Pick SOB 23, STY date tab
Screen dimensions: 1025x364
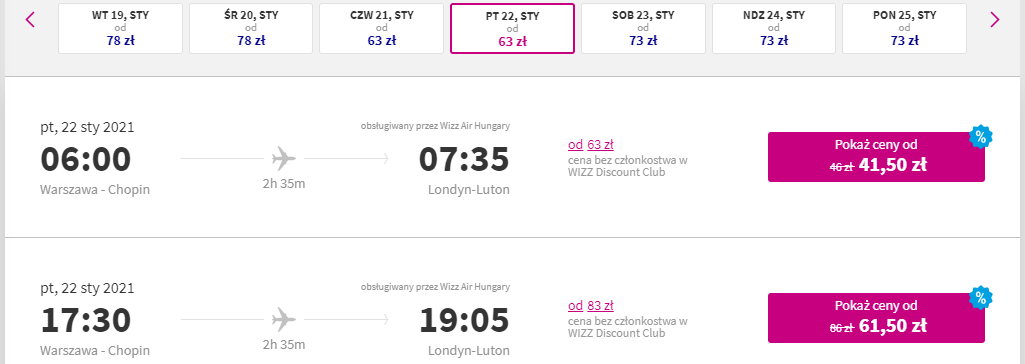[x=643, y=28]
